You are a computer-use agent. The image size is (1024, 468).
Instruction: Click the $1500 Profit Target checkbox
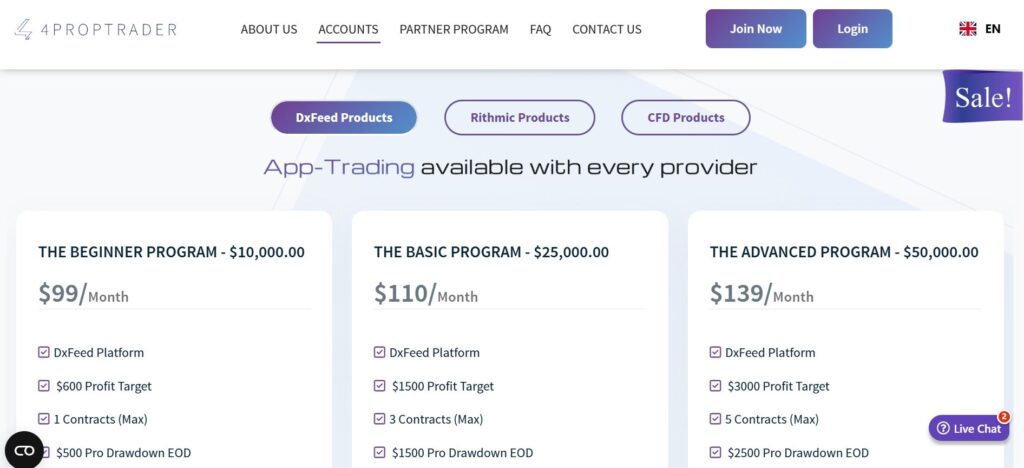tap(380, 386)
